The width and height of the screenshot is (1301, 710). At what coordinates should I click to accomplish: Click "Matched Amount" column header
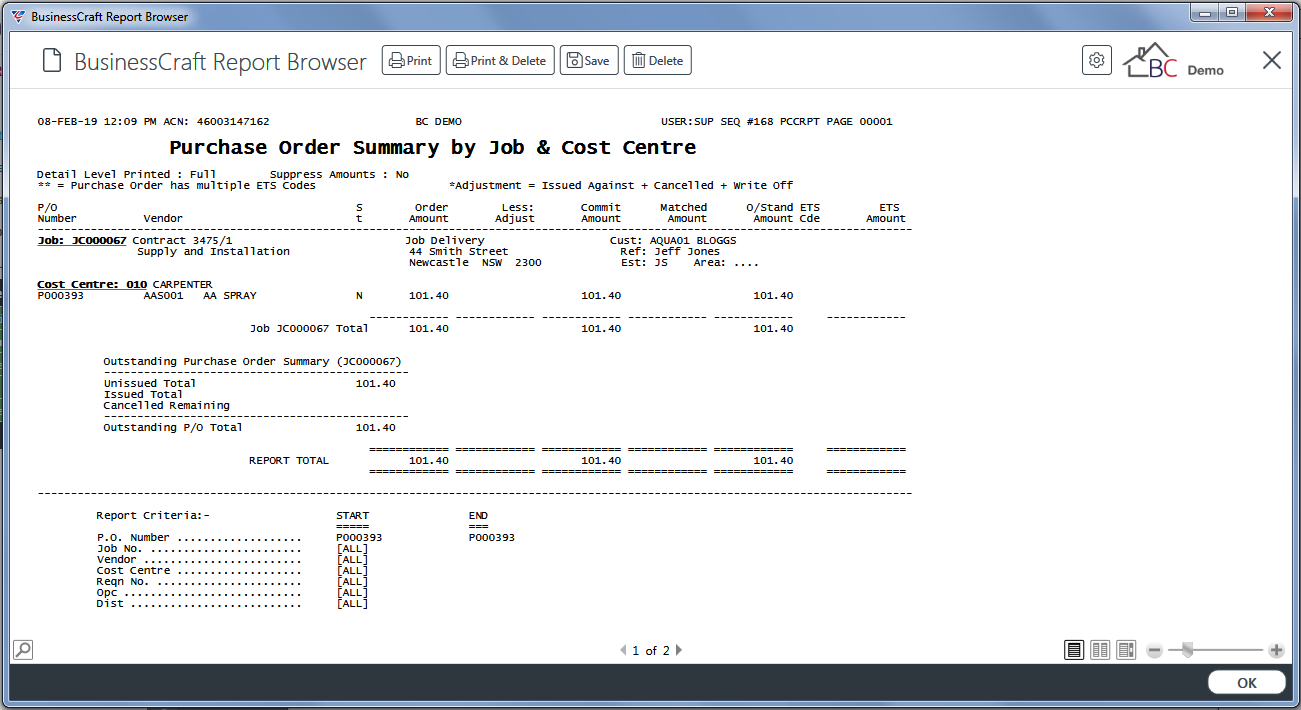tap(684, 213)
